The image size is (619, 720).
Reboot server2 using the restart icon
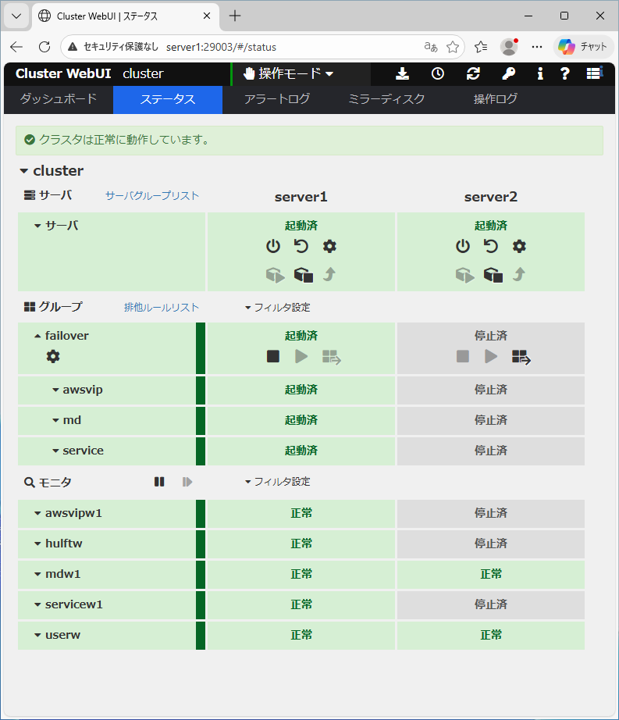click(491, 246)
